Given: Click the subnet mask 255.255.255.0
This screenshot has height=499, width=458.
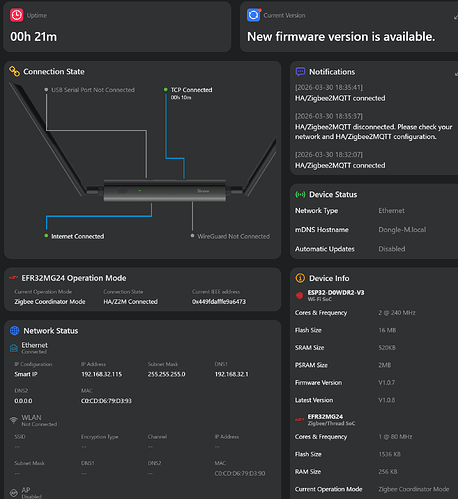Looking at the screenshot, I should tap(166, 374).
